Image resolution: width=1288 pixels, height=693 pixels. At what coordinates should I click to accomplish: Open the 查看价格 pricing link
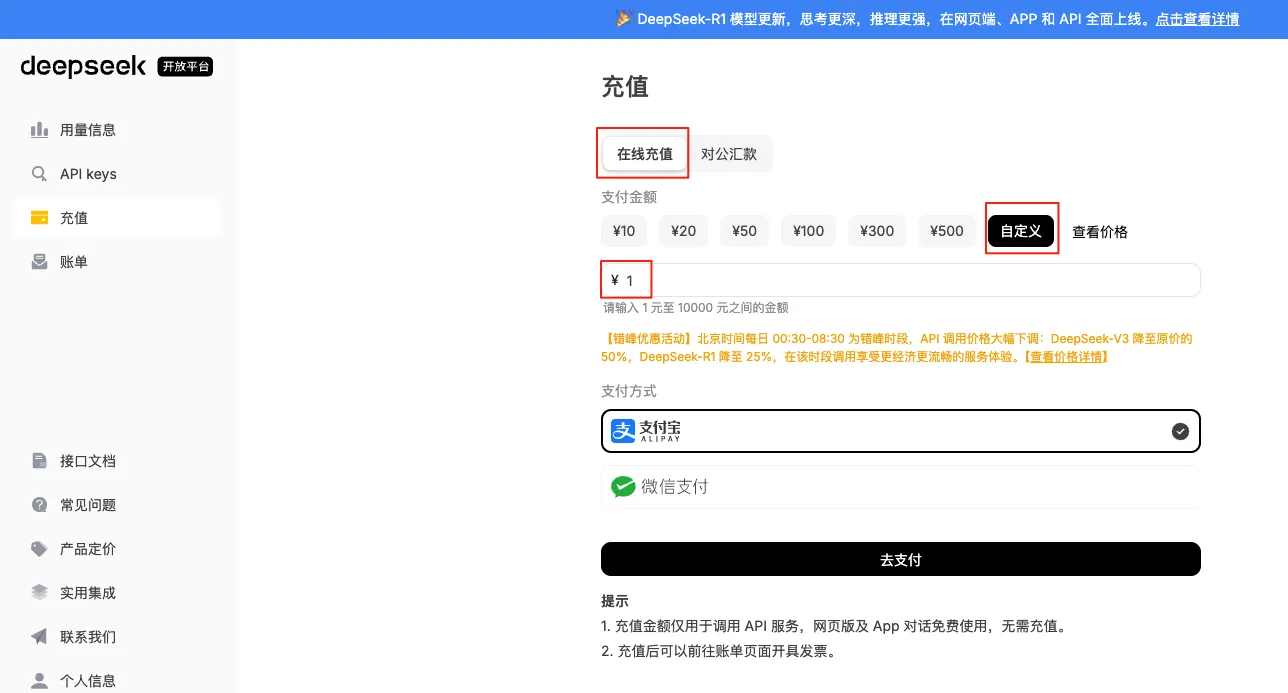pos(1100,232)
